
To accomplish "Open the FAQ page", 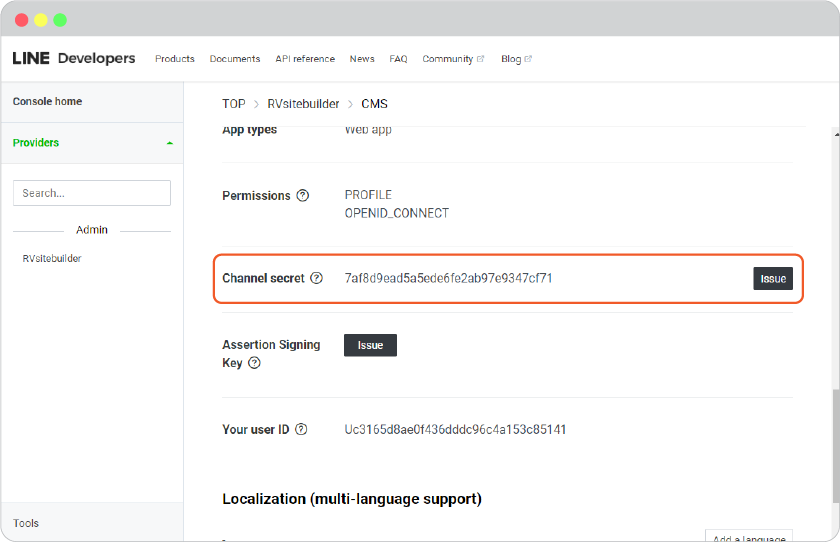I will tap(398, 59).
